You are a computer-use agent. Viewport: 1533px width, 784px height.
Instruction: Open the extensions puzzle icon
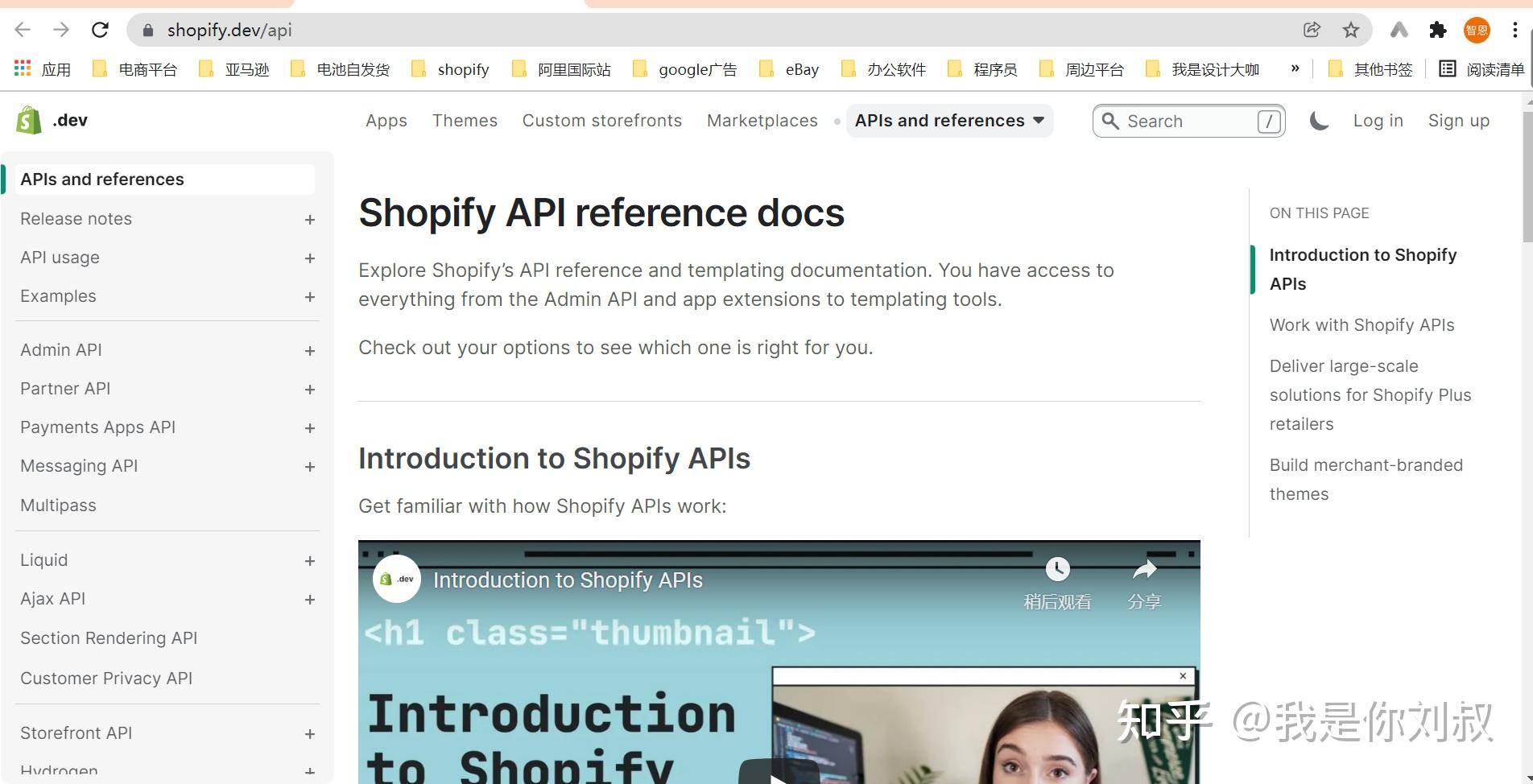point(1437,30)
